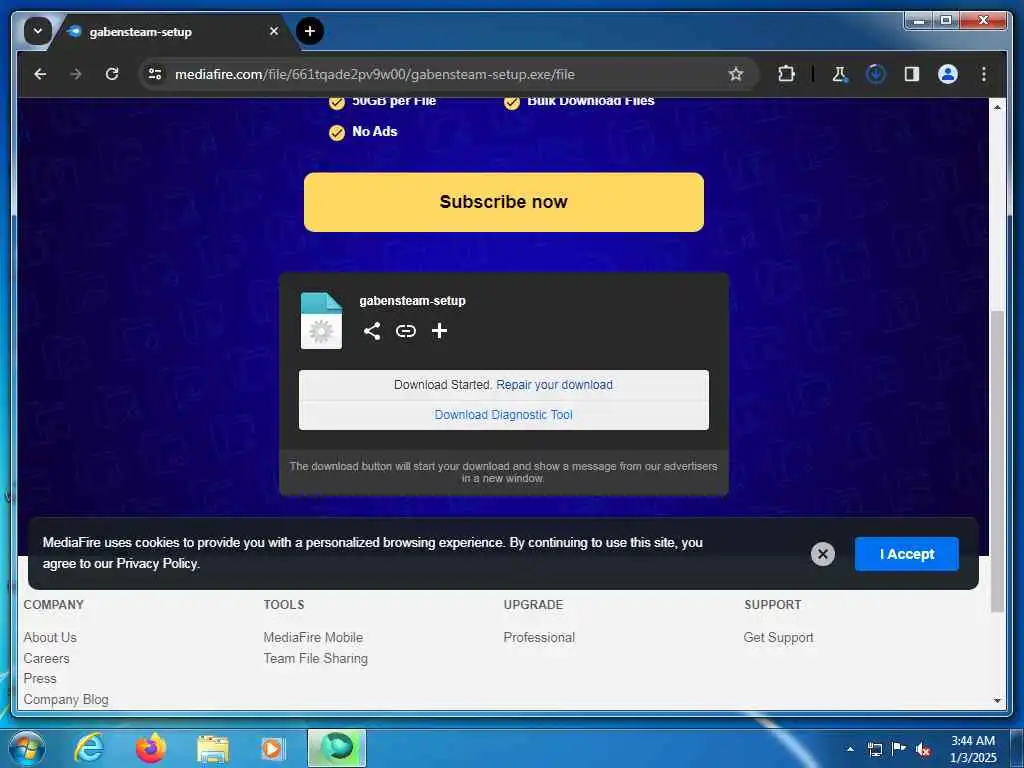Click the vertical scrollbar thumb

click(997, 461)
